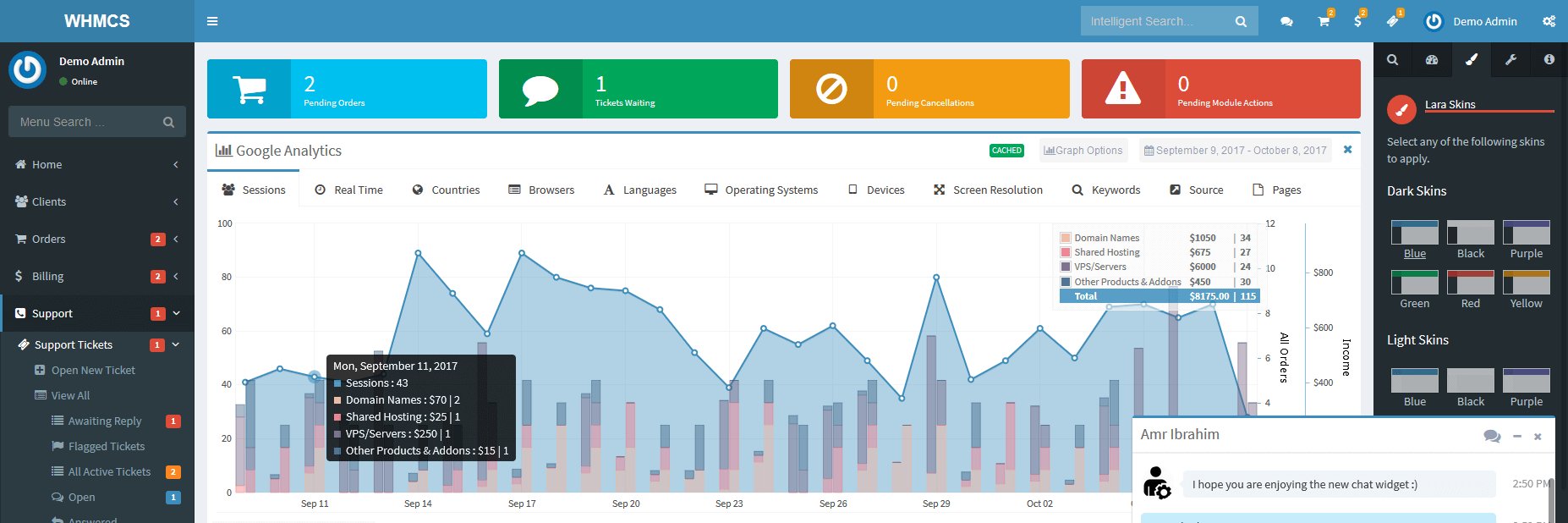Open the Graph Options dropdown
The image size is (1568, 523).
point(1083,151)
